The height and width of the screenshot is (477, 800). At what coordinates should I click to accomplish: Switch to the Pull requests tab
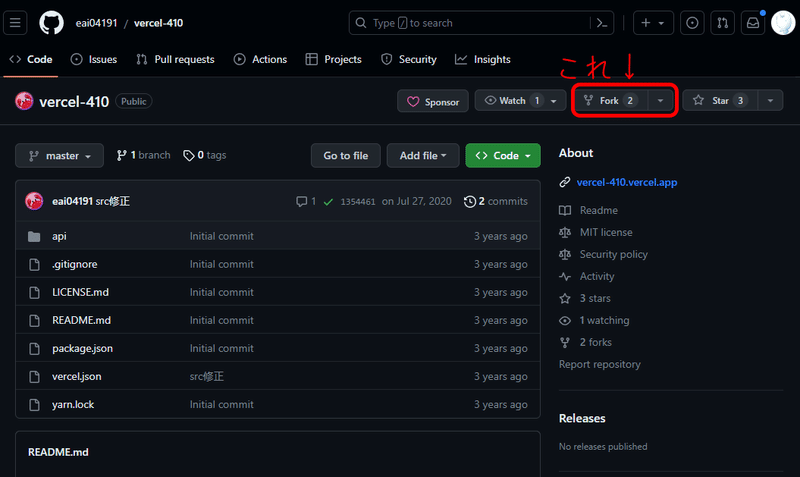(175, 59)
